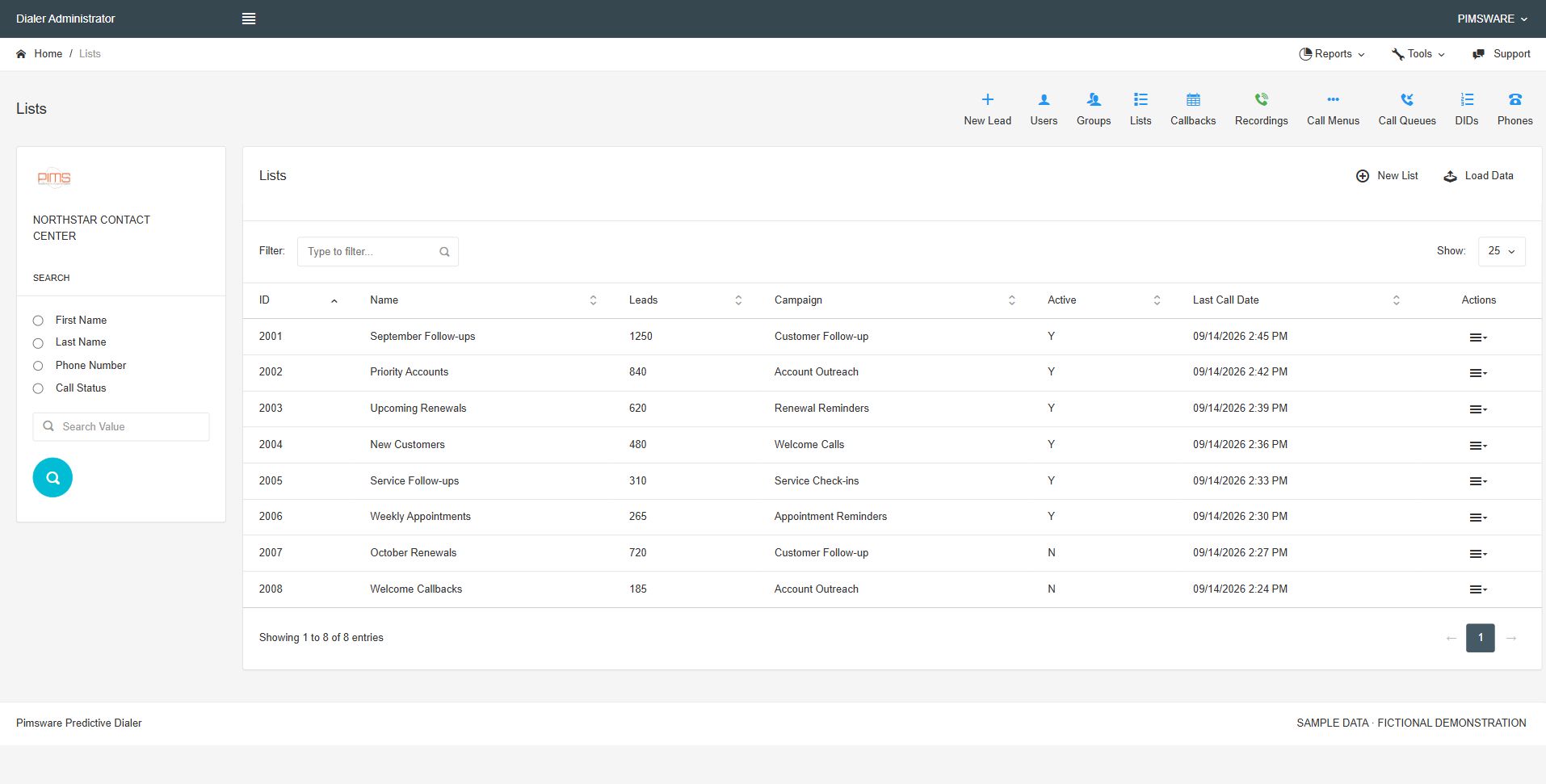1546x784 pixels.
Task: Click the previous page arrow
Action: pos(1451,639)
